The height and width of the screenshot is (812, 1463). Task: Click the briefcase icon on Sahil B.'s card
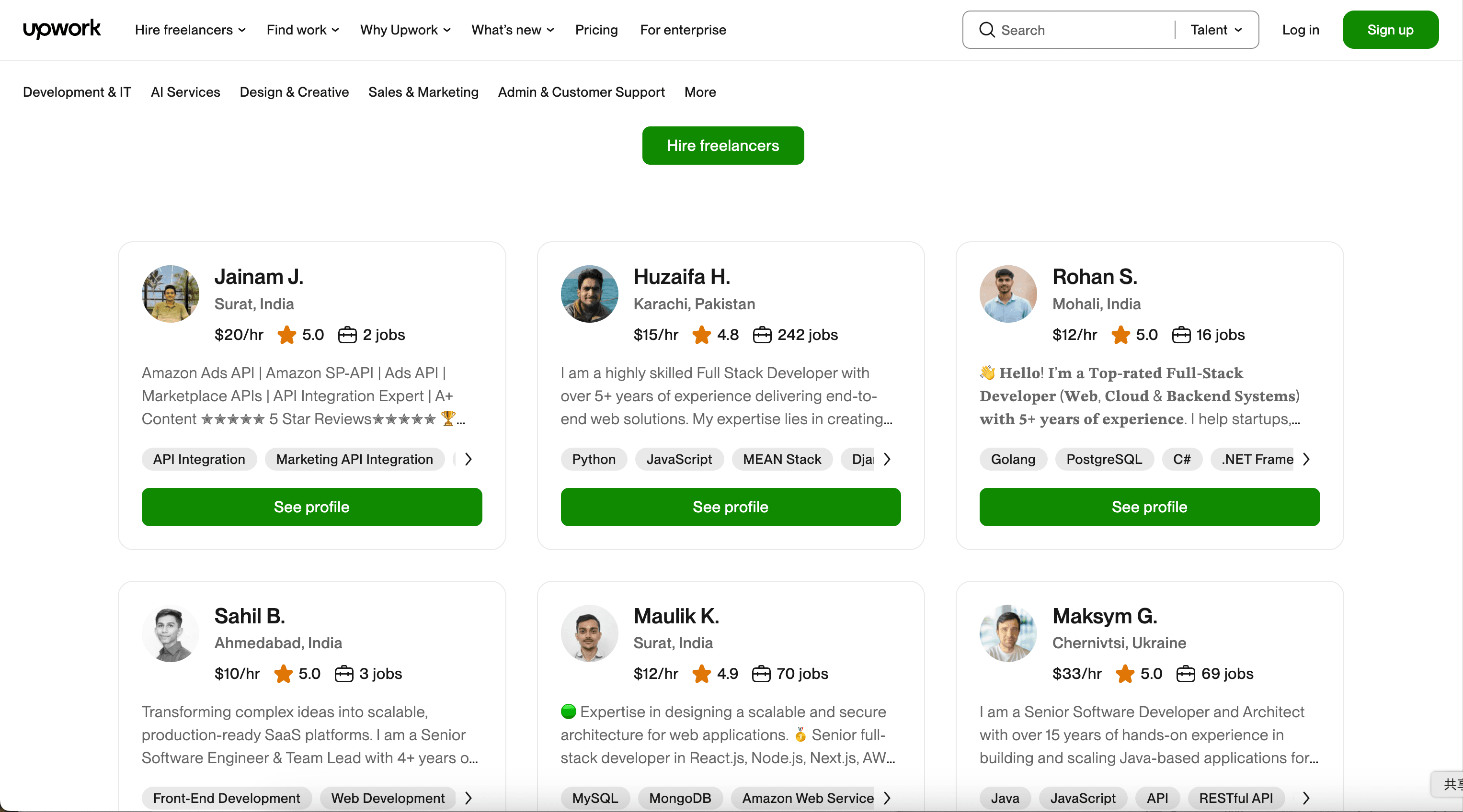tap(344, 674)
